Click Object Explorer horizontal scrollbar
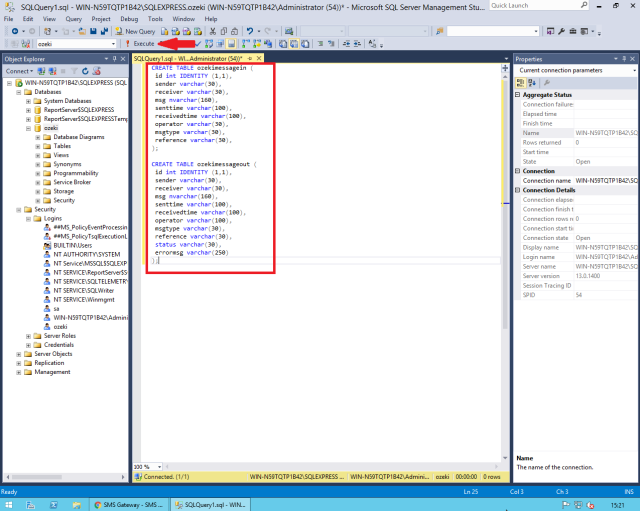 65,477
